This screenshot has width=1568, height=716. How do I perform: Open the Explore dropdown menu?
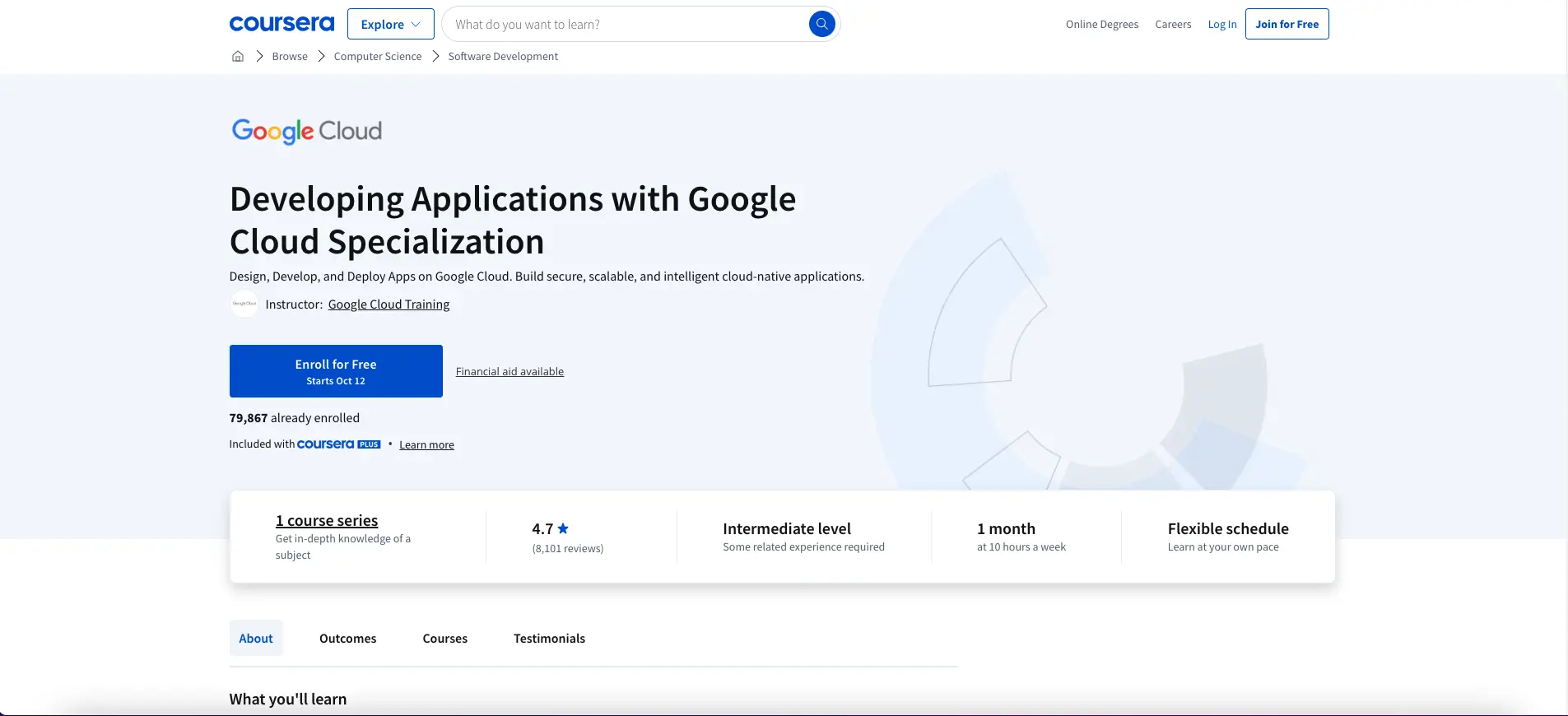391,24
